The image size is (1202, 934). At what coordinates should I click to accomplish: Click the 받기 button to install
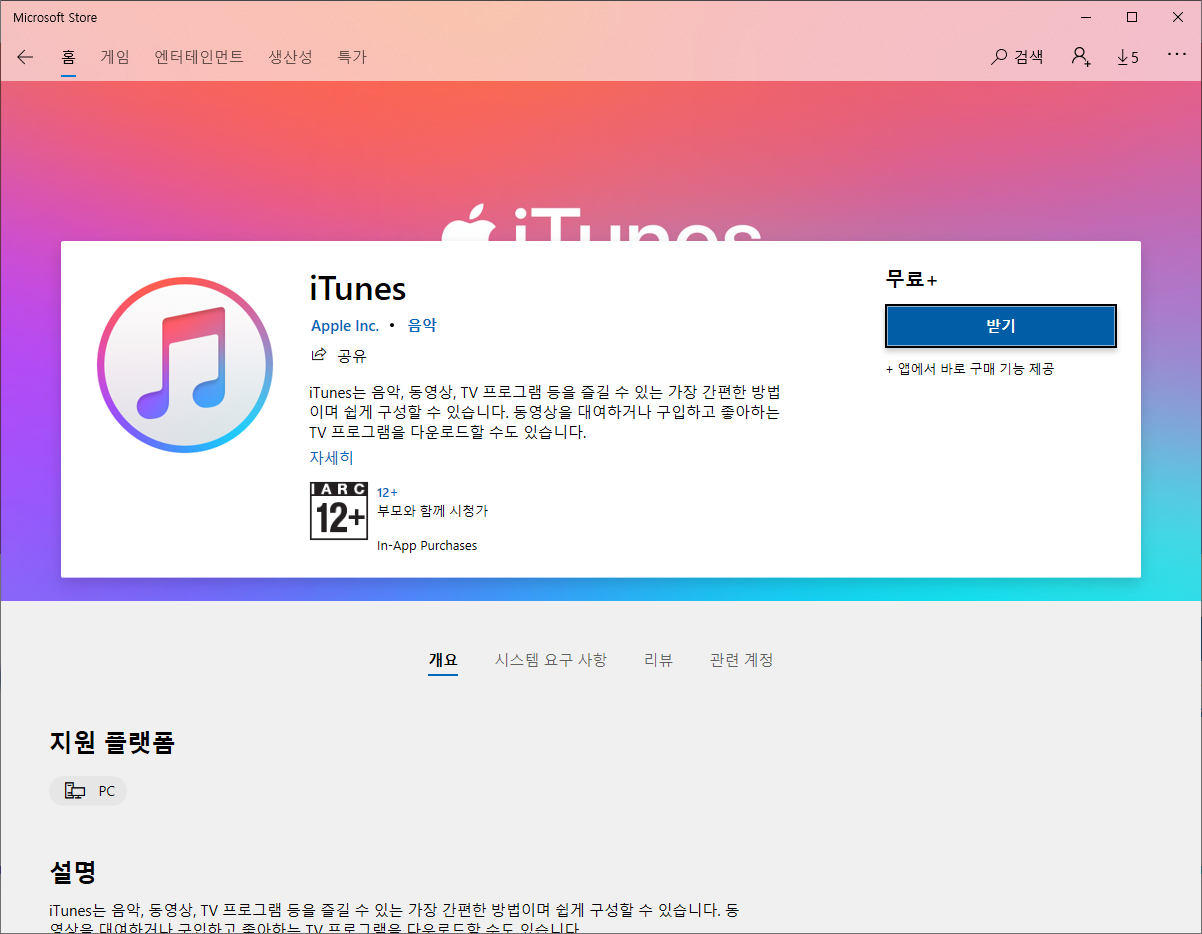coord(1001,326)
